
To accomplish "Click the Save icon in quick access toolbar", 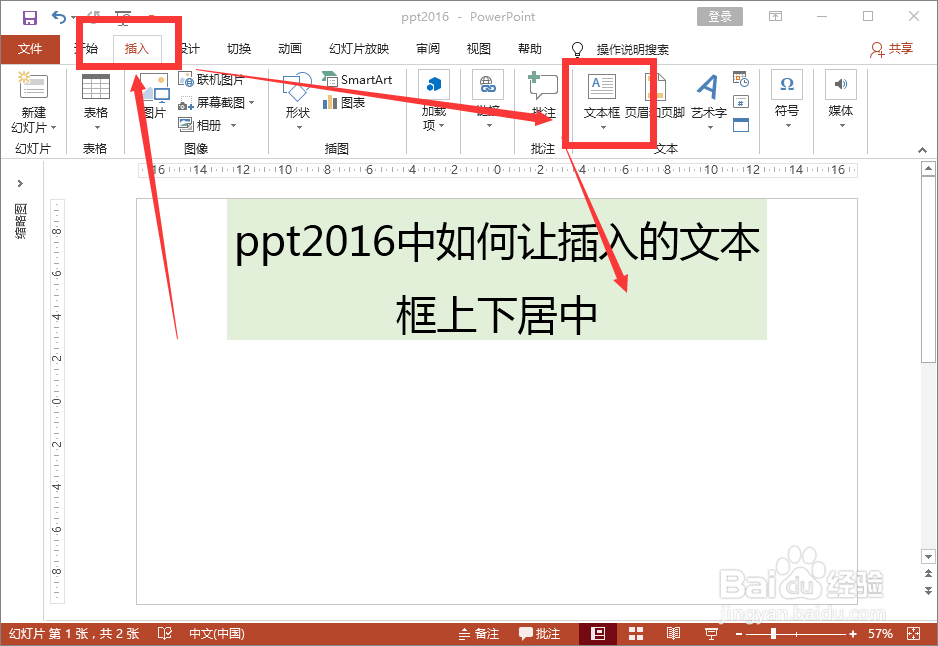I will [30, 17].
